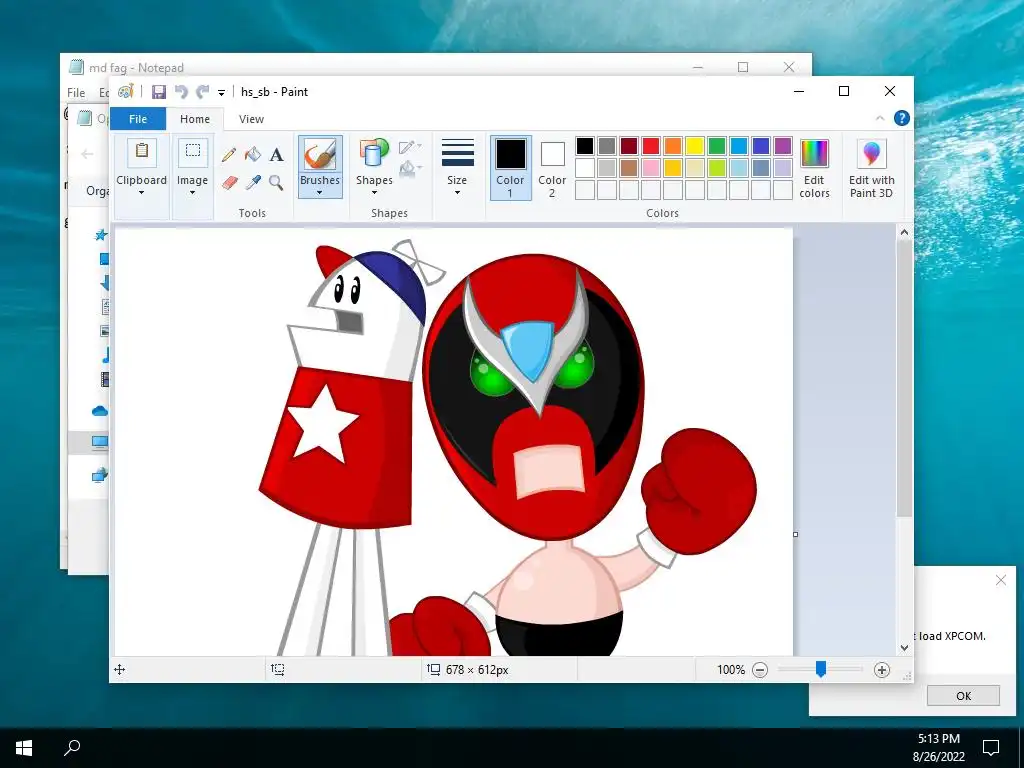The width and height of the screenshot is (1024, 768).
Task: Select the Fill with color bucket tool
Action: click(253, 155)
